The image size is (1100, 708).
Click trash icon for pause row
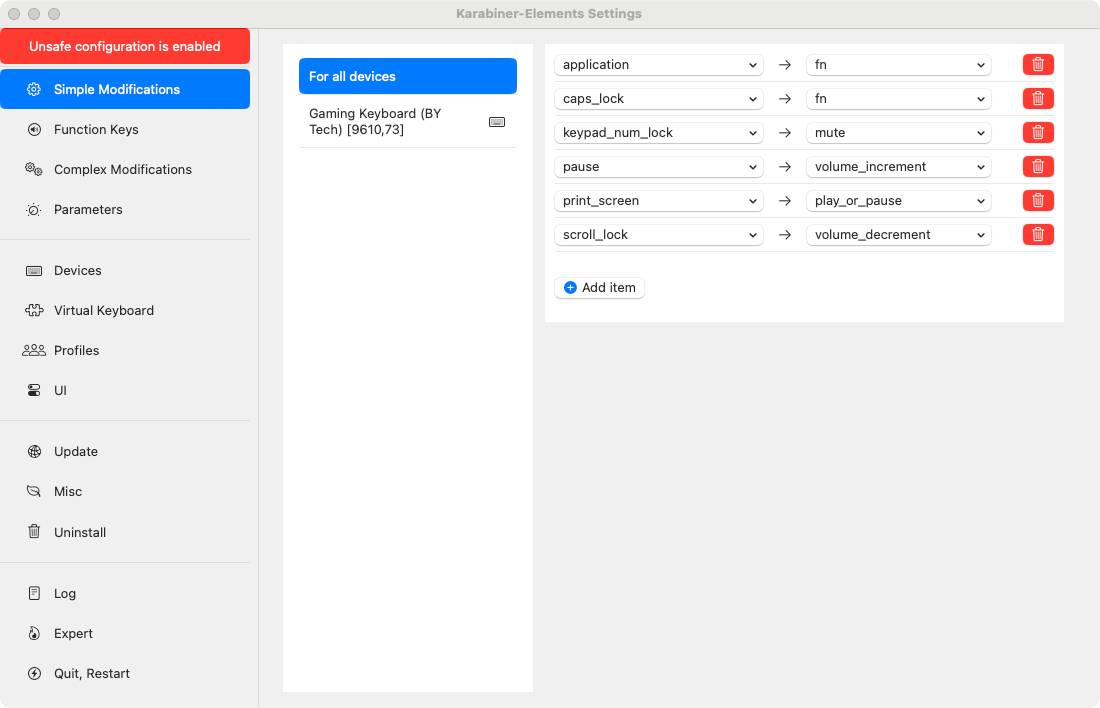coord(1038,166)
